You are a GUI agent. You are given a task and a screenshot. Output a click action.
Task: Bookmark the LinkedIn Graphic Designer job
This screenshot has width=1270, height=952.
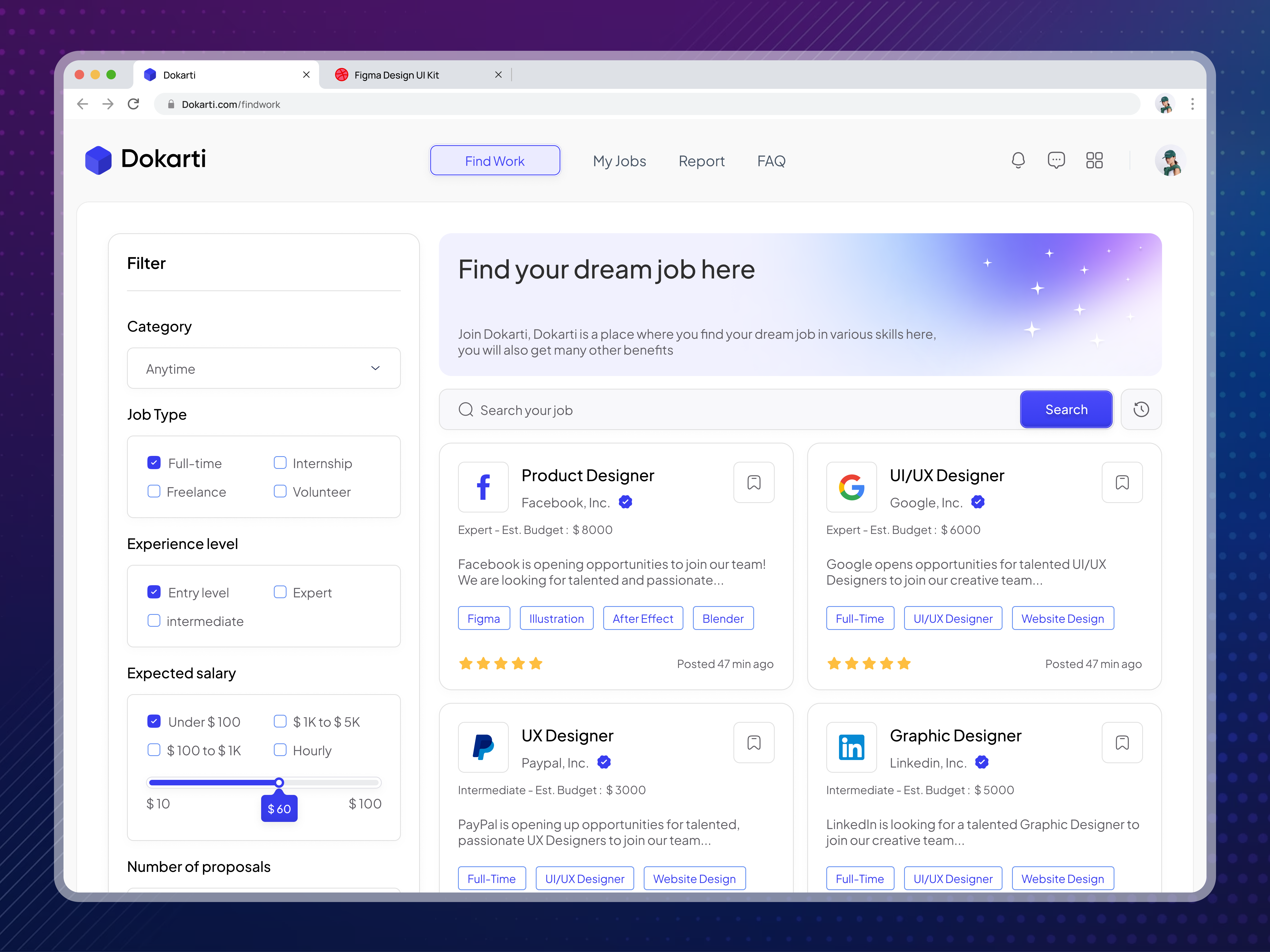pos(1122,743)
